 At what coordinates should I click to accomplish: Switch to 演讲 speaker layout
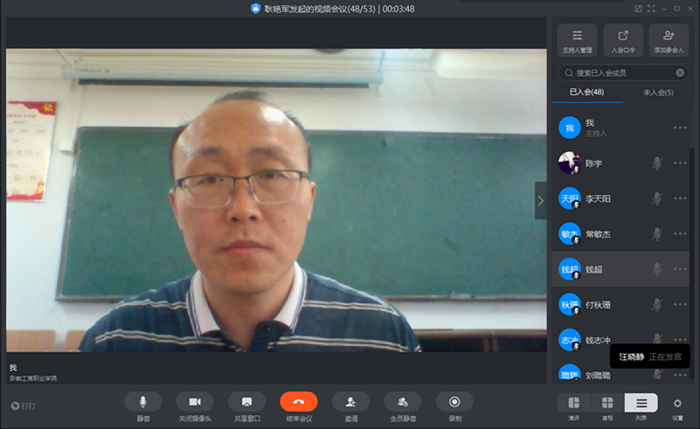pyautogui.click(x=574, y=403)
